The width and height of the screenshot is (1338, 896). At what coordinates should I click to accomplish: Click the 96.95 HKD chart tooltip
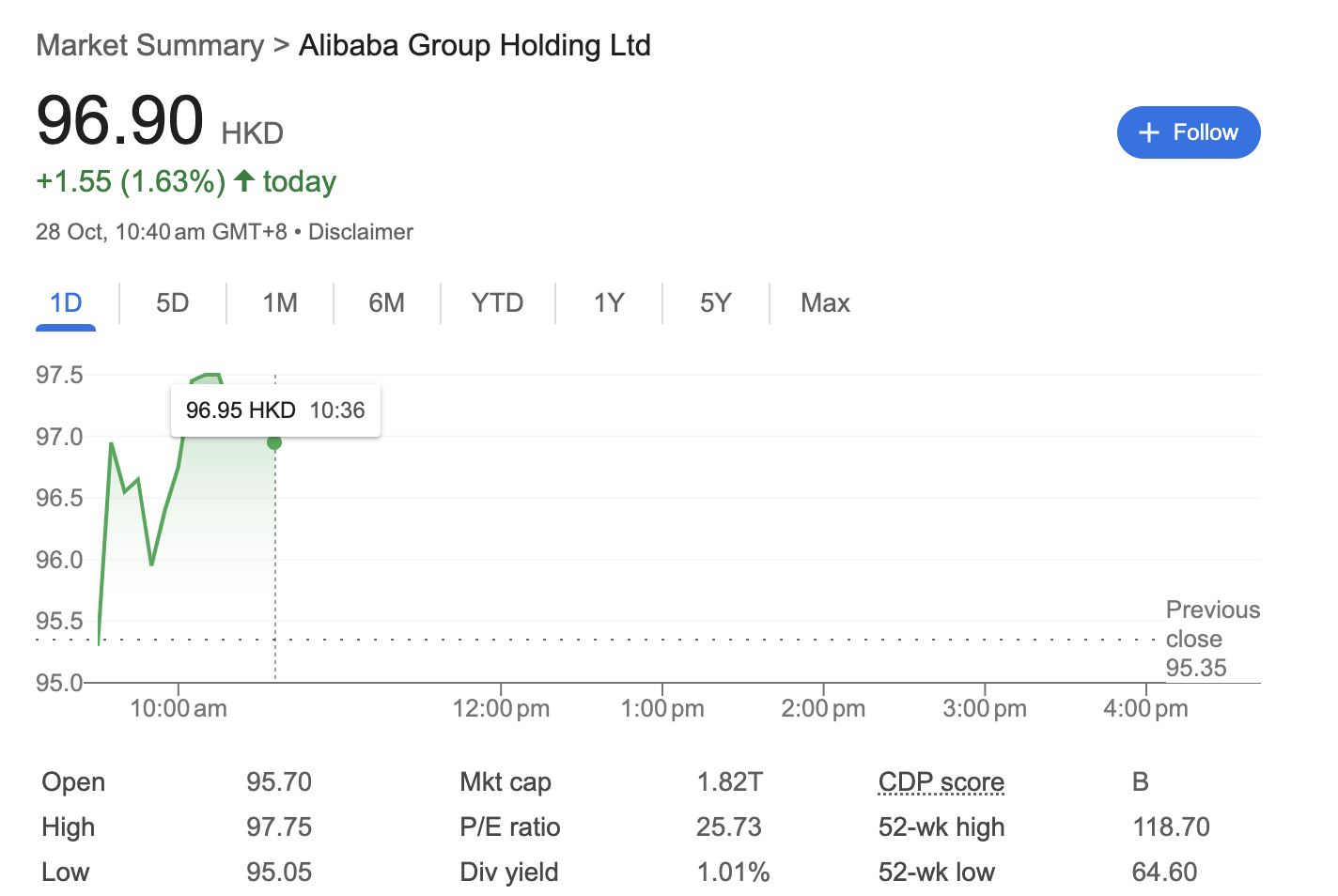point(275,410)
